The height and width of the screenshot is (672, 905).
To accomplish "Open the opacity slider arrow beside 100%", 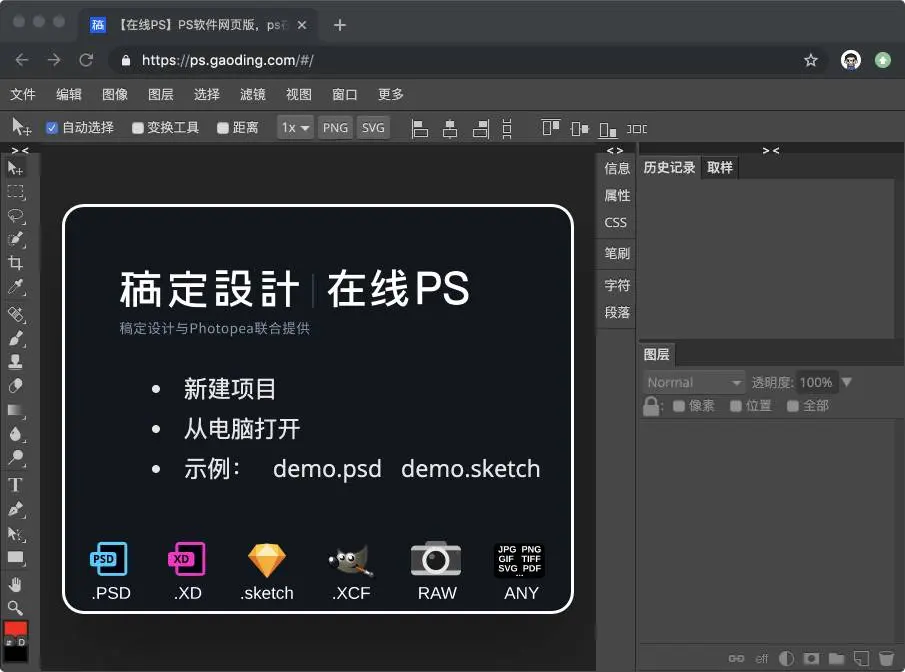I will (x=847, y=382).
